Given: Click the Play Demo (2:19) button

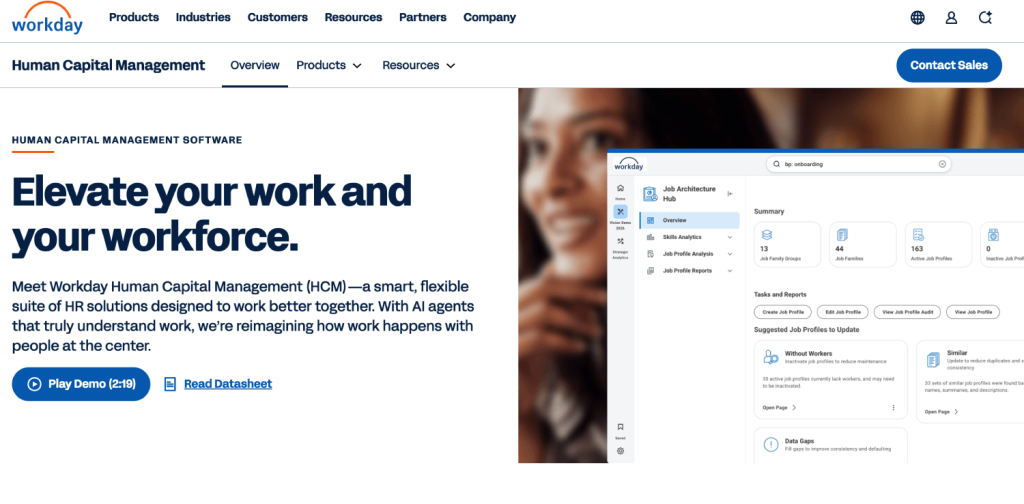Looking at the screenshot, I should click(81, 384).
